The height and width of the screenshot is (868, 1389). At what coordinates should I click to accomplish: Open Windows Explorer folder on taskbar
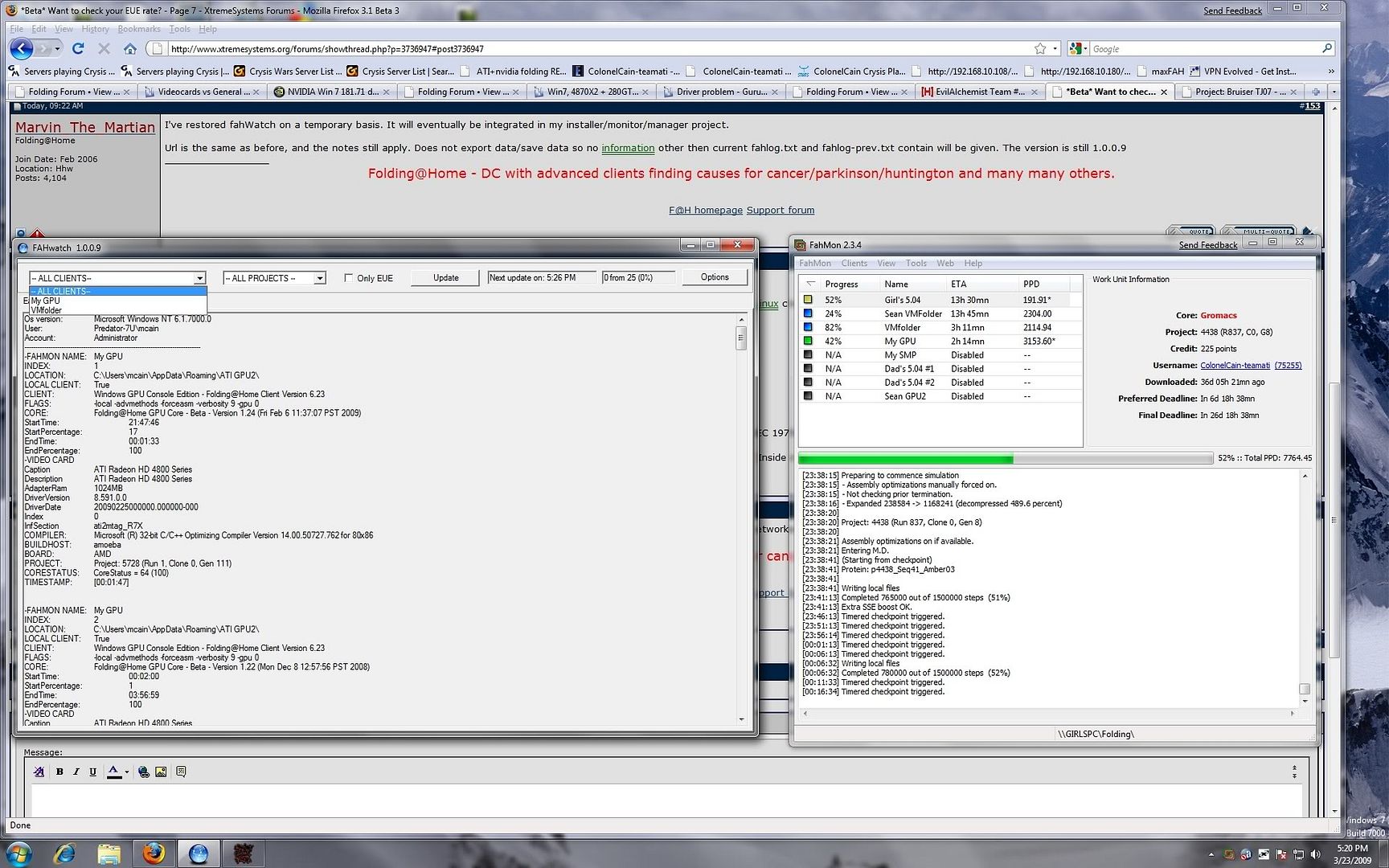click(109, 853)
